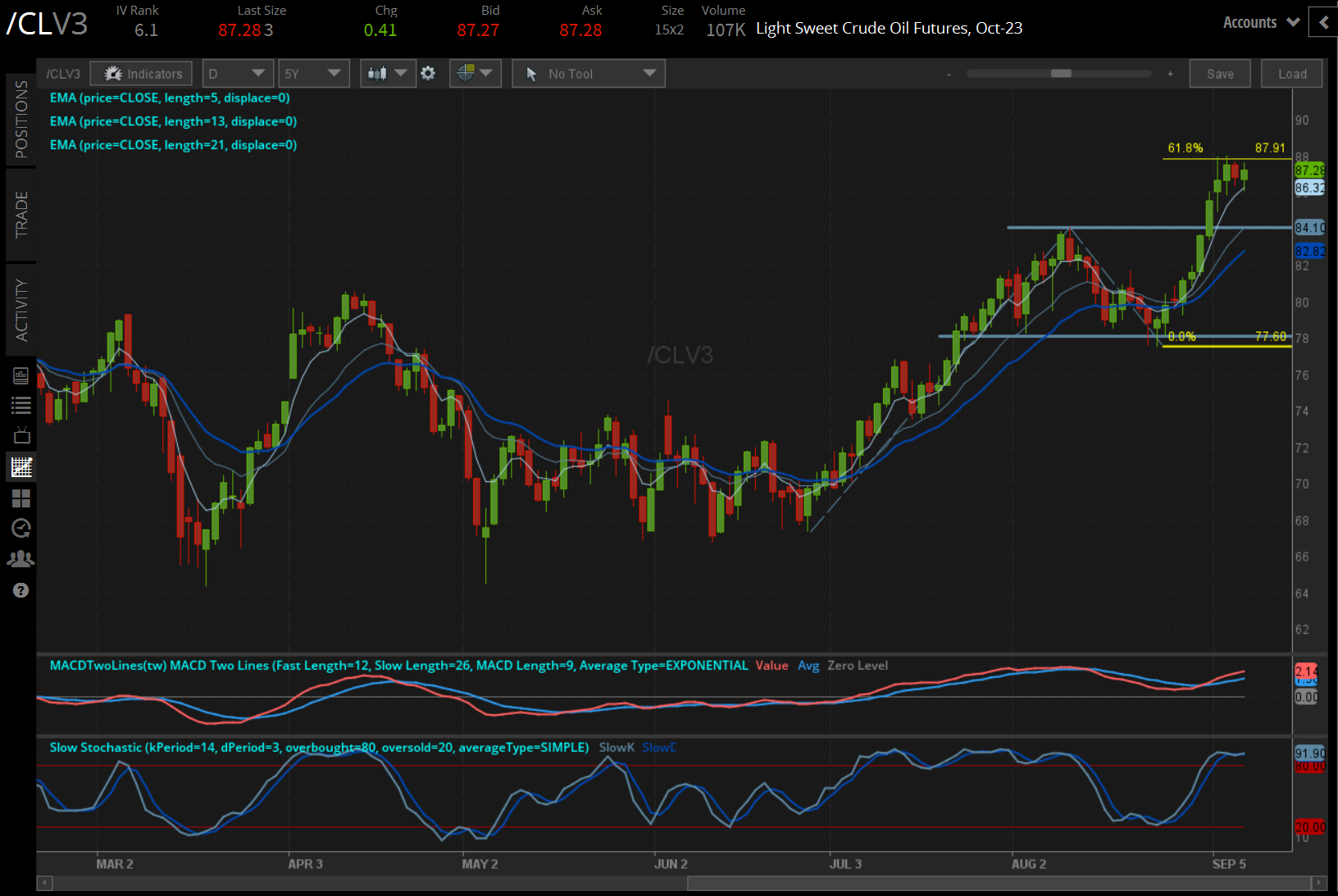
Task: Click the Bid value 87.27
Action: click(478, 30)
